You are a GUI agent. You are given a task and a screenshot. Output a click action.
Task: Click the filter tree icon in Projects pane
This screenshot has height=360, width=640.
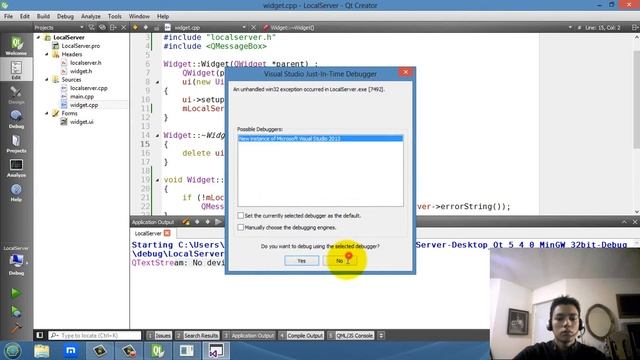(91, 27)
